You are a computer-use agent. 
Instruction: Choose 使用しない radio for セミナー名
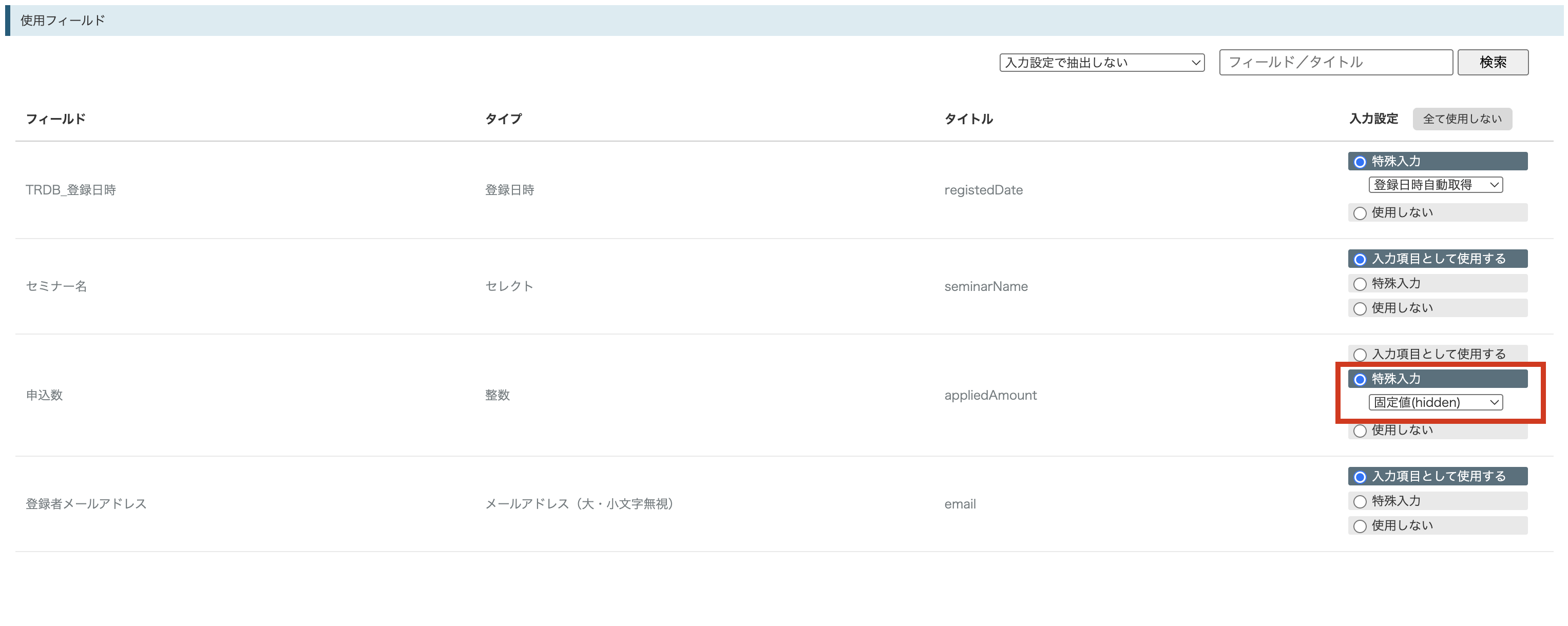click(x=1360, y=308)
